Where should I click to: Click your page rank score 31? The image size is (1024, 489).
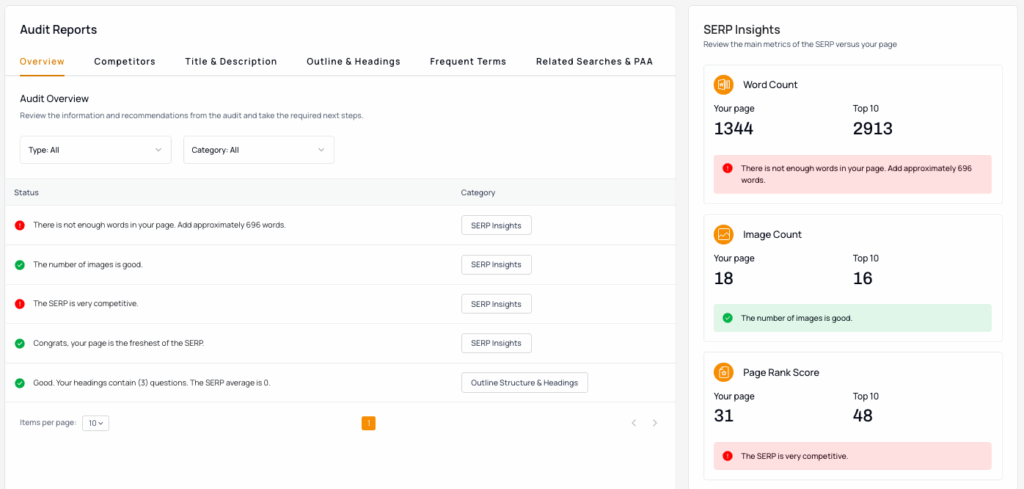[724, 416]
